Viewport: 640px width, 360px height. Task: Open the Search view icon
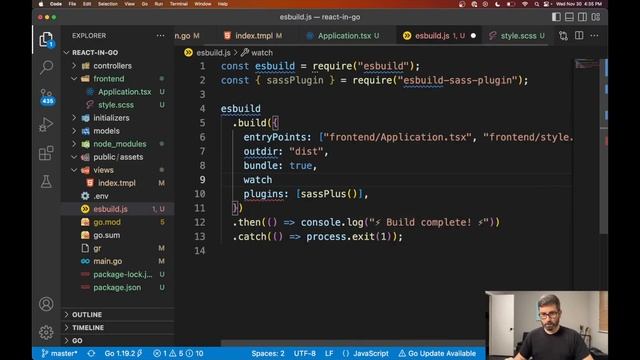click(x=46, y=67)
